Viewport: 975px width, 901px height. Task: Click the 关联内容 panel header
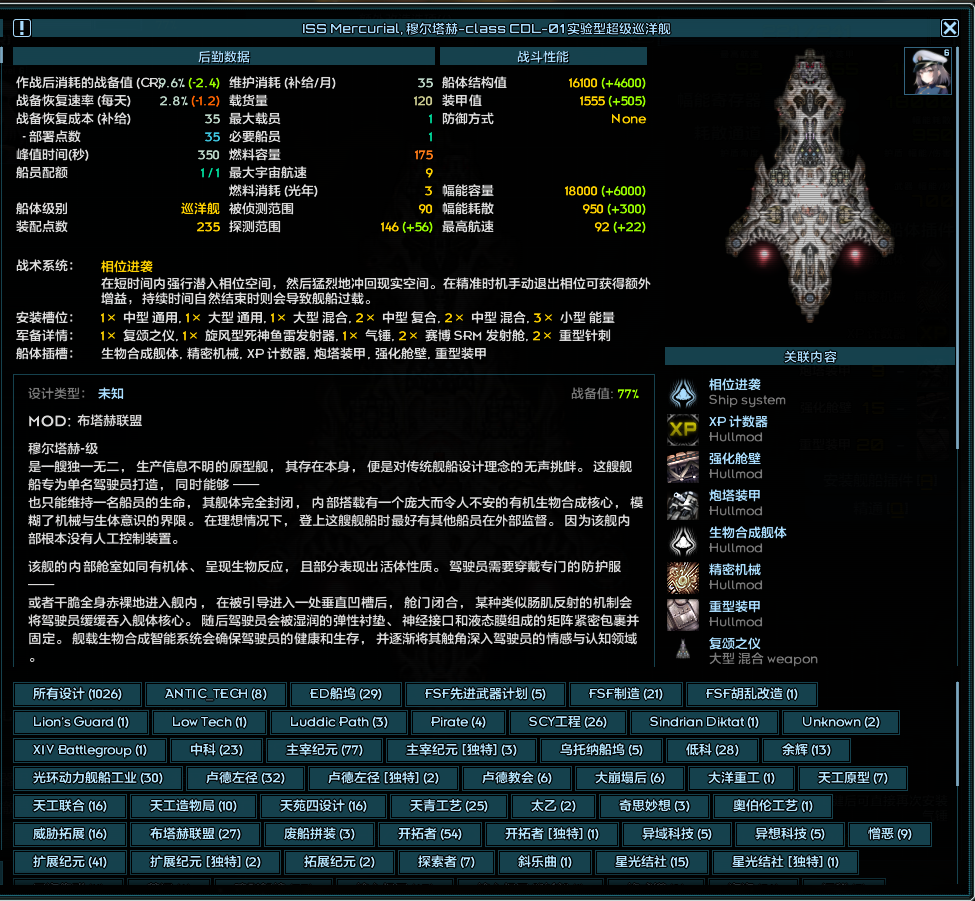(809, 357)
